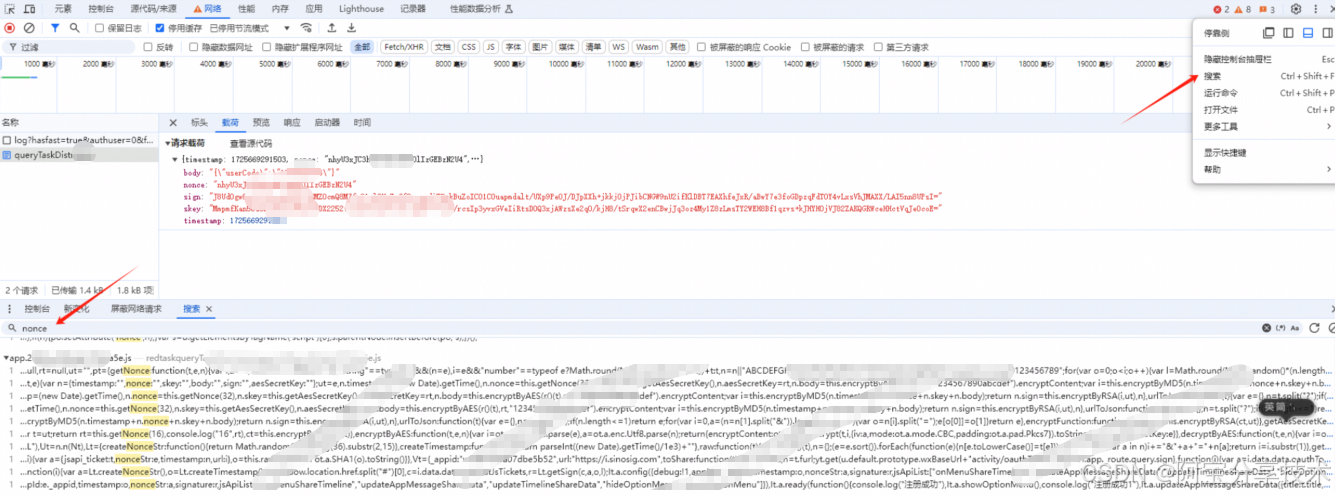Select 隐藏控制台抽屉栏 menu item
The width and height of the screenshot is (1335, 495).
[x=1267, y=59]
